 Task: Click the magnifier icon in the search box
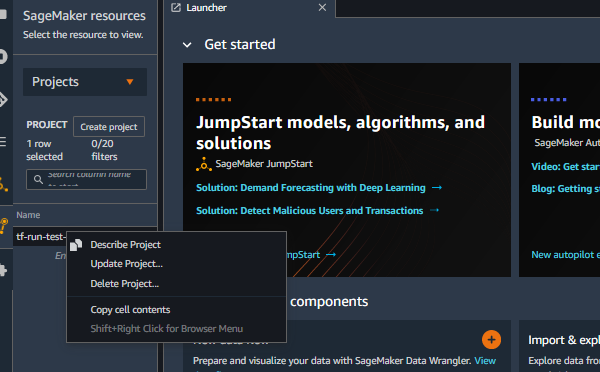coord(38,179)
